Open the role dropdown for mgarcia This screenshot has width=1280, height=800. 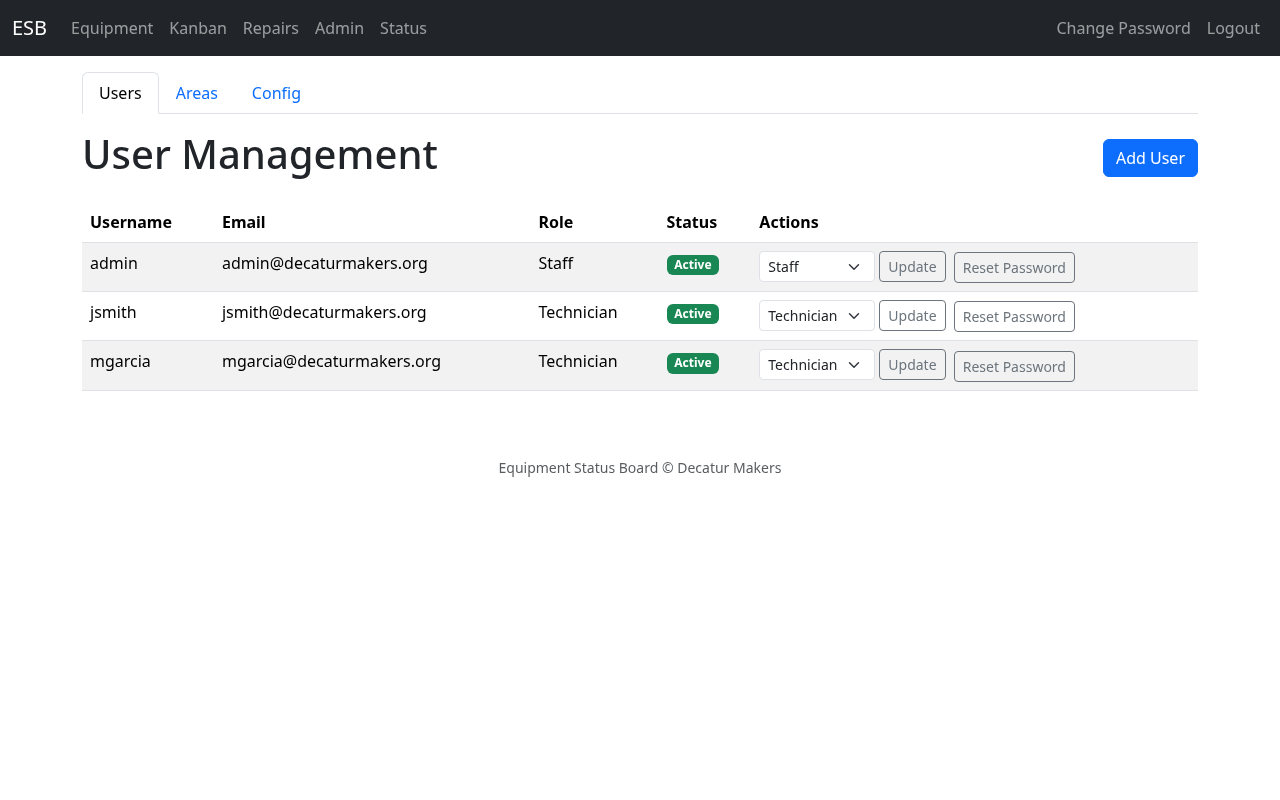[x=816, y=364]
